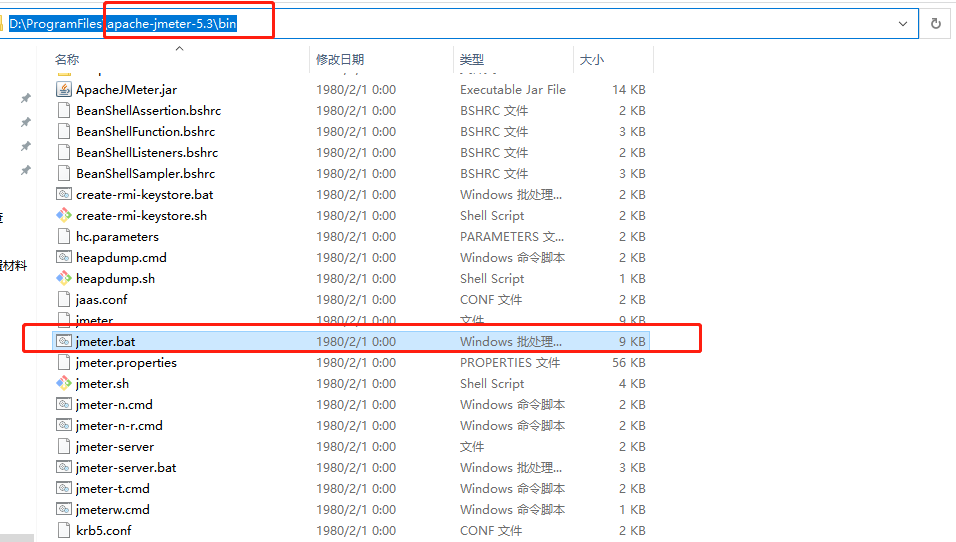Click the jmeter.bat batch file icon
Image resolution: width=956 pixels, height=542 pixels.
64,341
